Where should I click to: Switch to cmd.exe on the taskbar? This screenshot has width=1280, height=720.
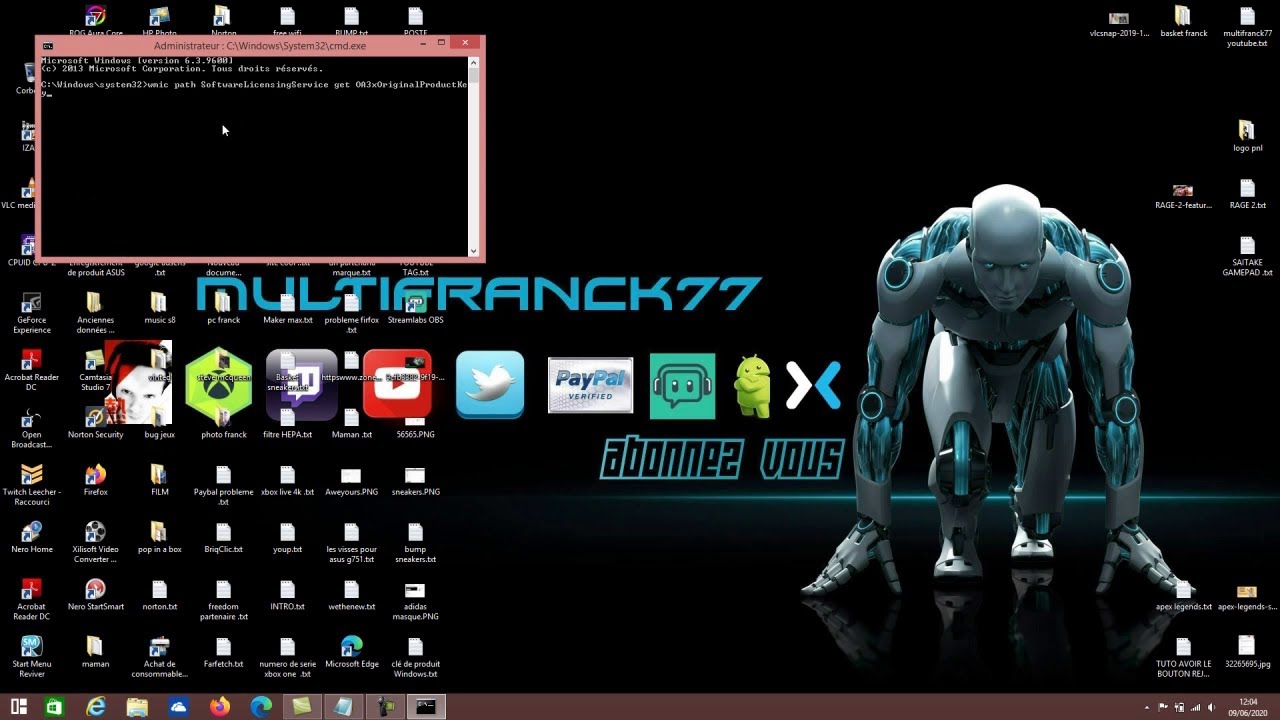tap(426, 707)
